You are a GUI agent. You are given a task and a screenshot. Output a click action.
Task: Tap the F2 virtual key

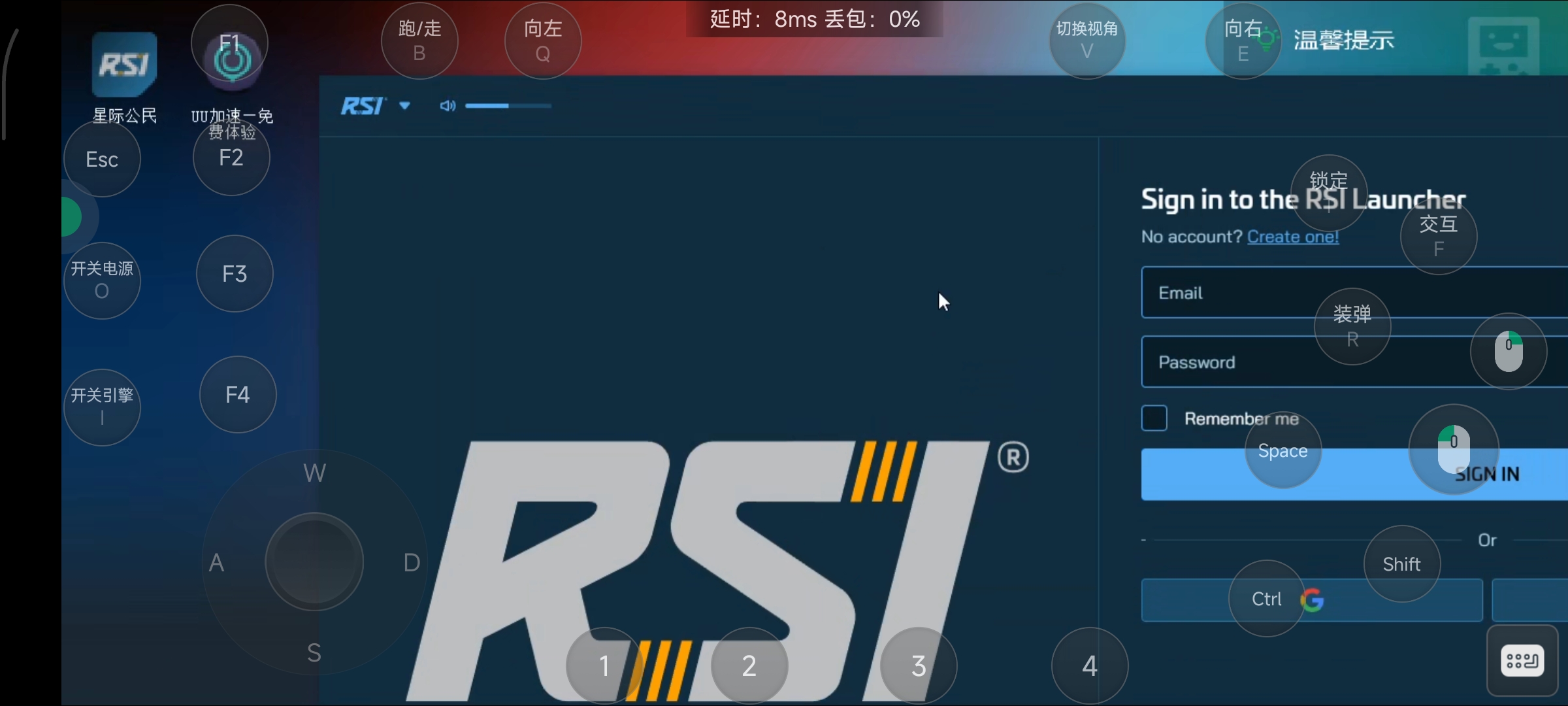(x=231, y=158)
